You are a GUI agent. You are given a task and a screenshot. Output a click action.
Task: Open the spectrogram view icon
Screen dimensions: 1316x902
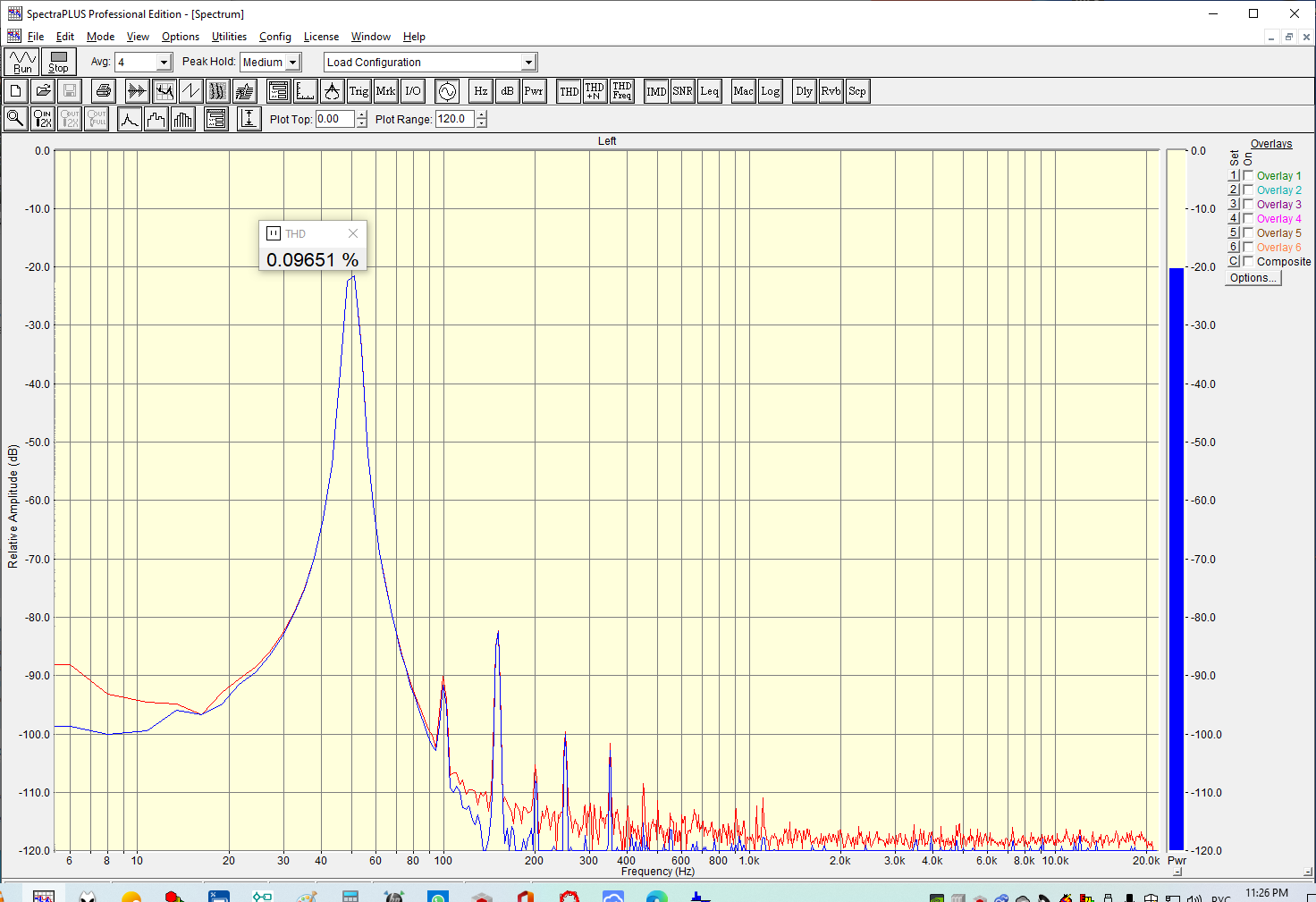[217, 91]
